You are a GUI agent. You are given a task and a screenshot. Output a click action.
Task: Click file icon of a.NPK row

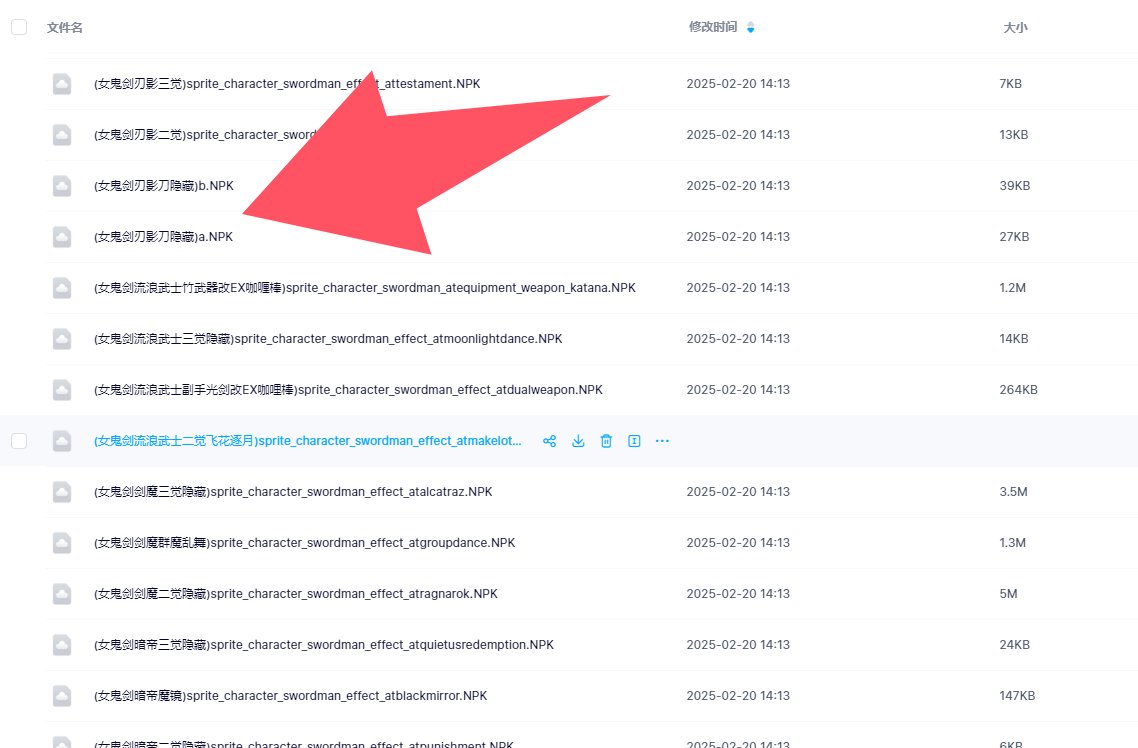pos(62,237)
